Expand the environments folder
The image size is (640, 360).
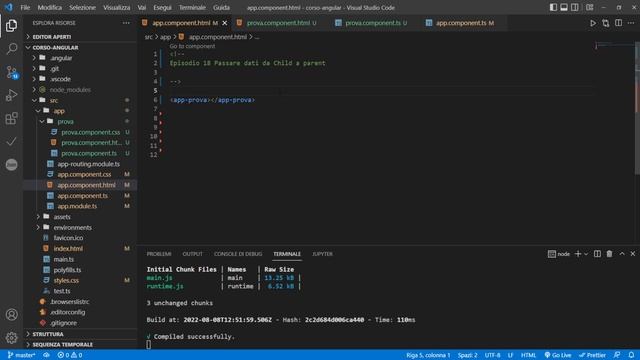tap(81, 227)
